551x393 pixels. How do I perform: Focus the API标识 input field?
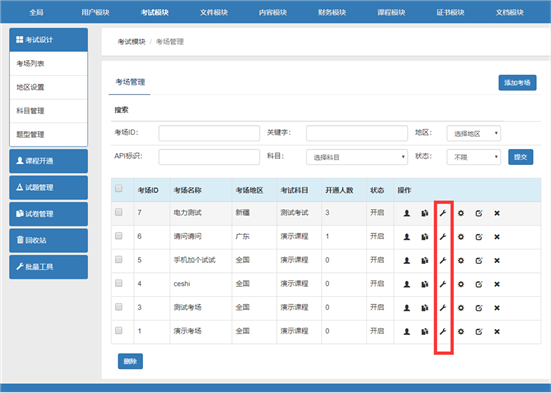click(209, 157)
